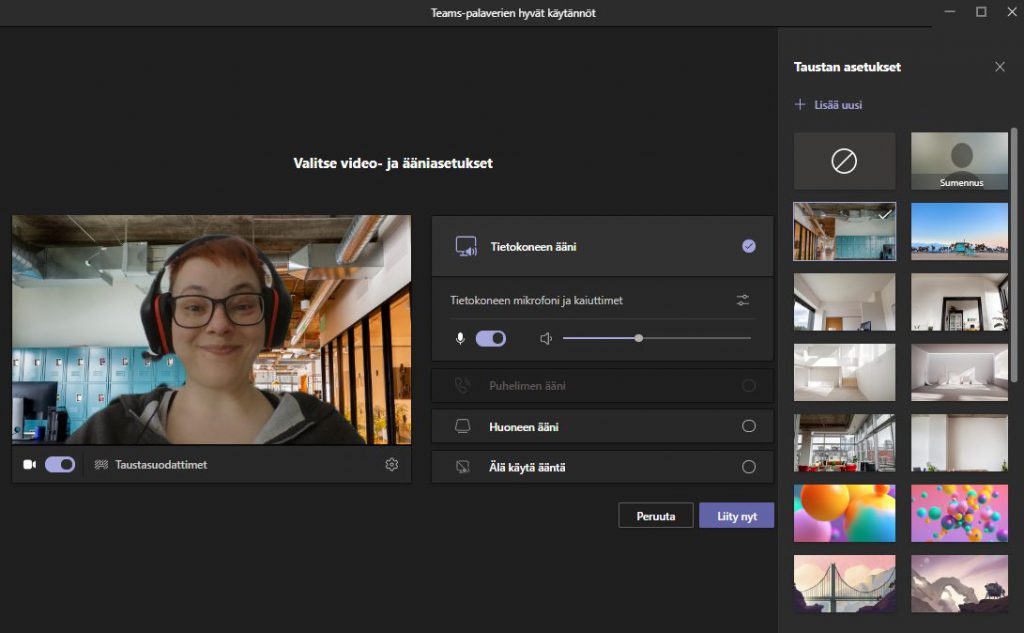Select the office lockers background thumbnail
The image size is (1024, 633).
coord(844,231)
